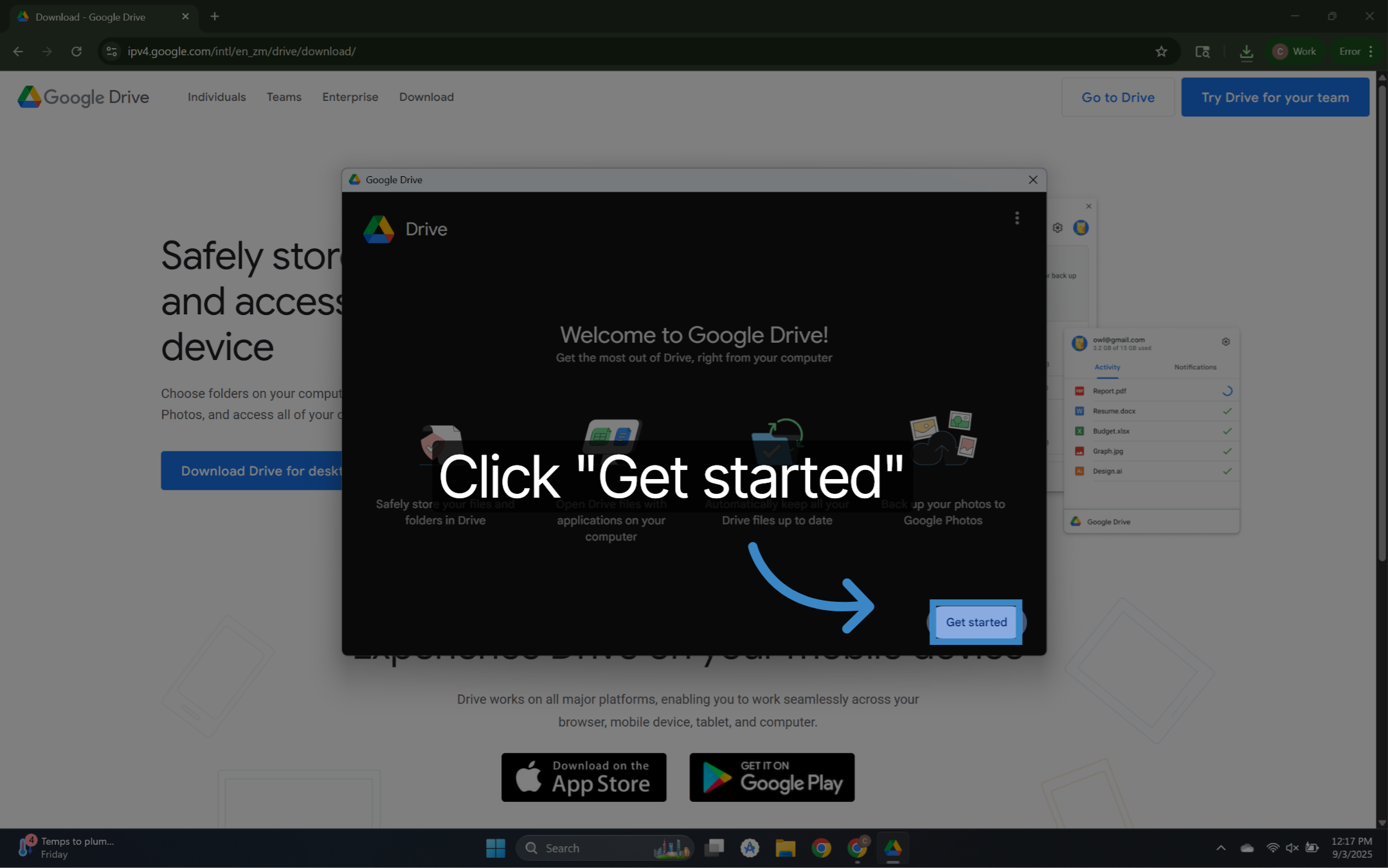Open the blue circular app on taskbar
The image size is (1388, 868).
750,848
